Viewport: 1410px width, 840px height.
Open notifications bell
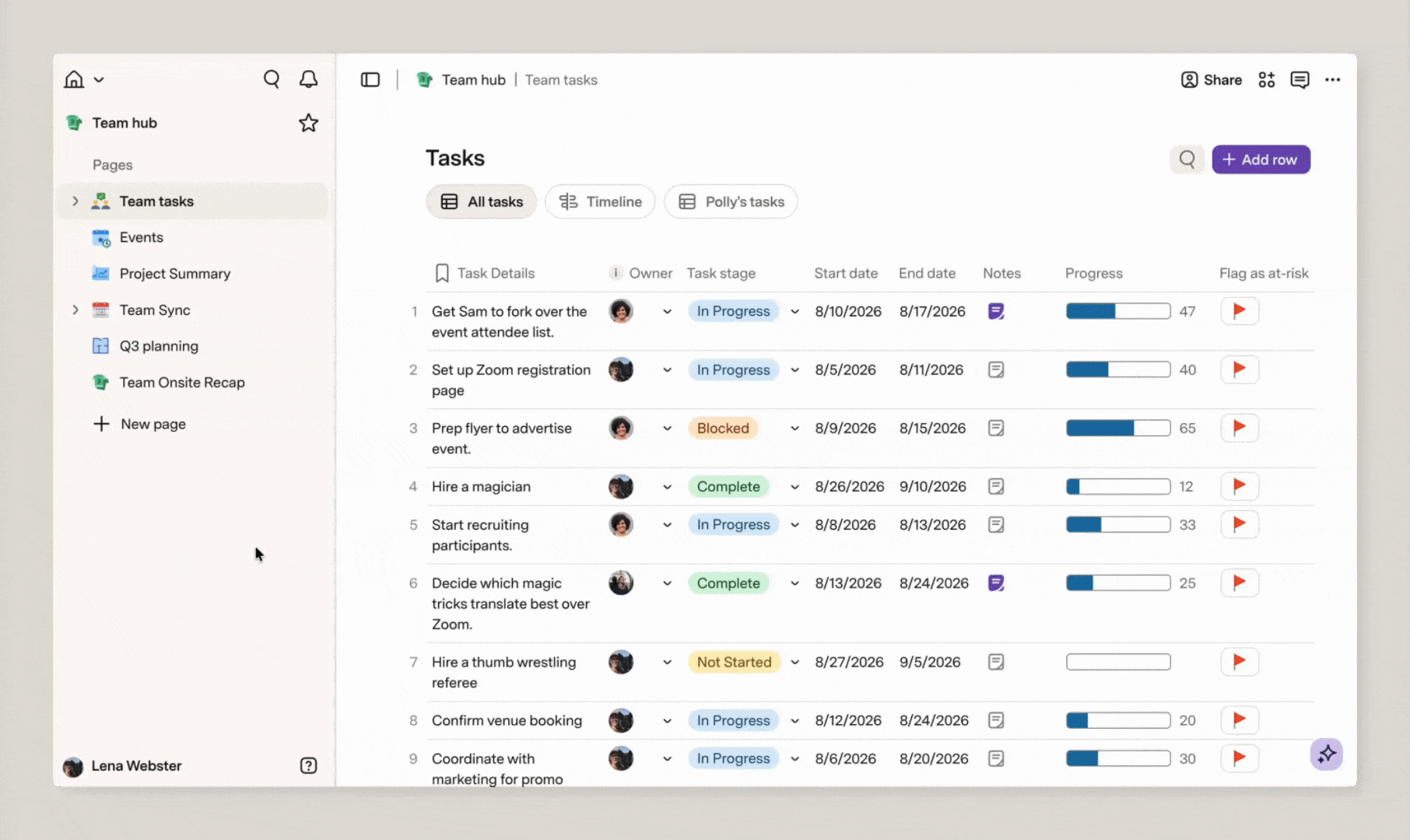tap(309, 79)
